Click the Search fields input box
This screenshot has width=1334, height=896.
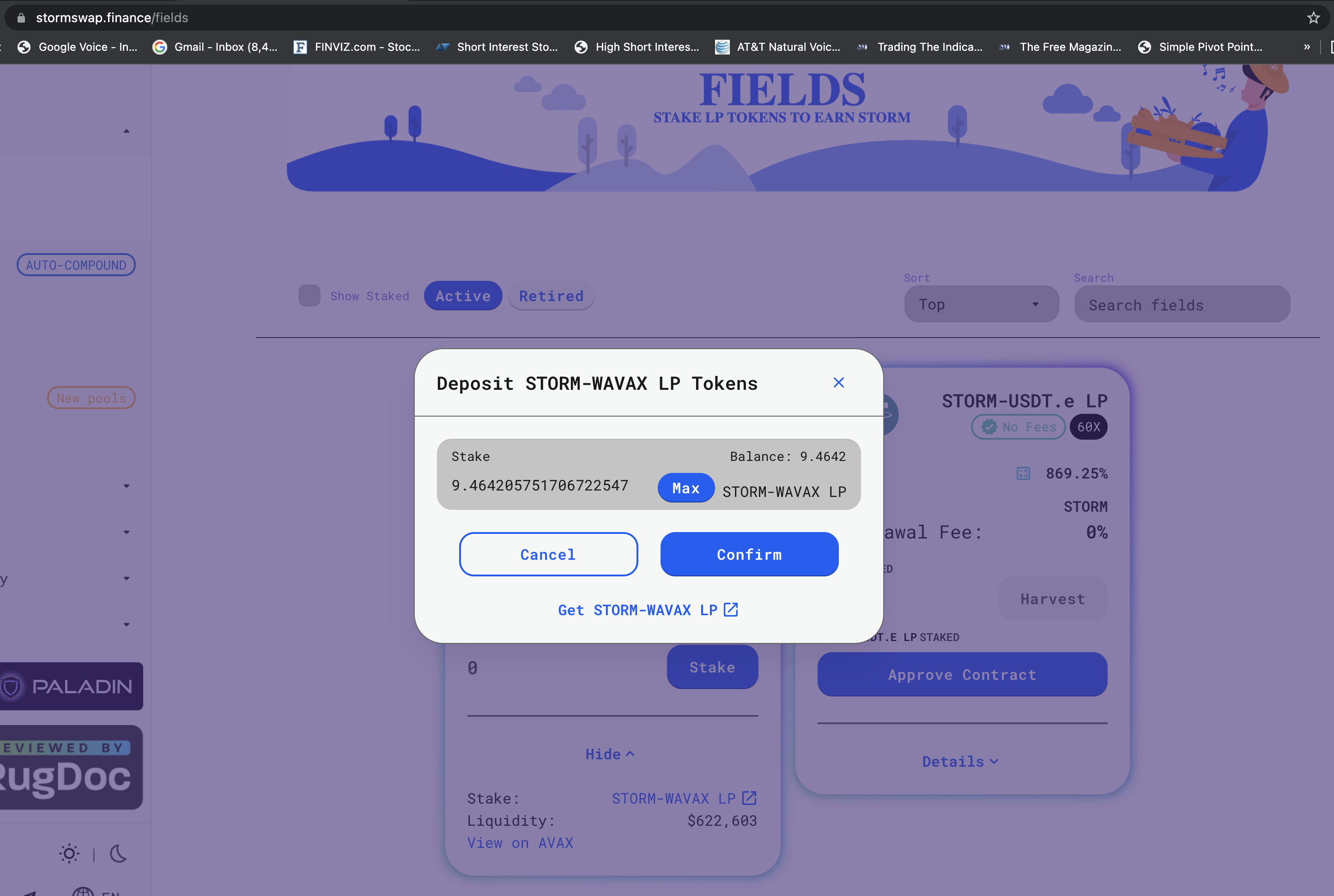point(1182,304)
